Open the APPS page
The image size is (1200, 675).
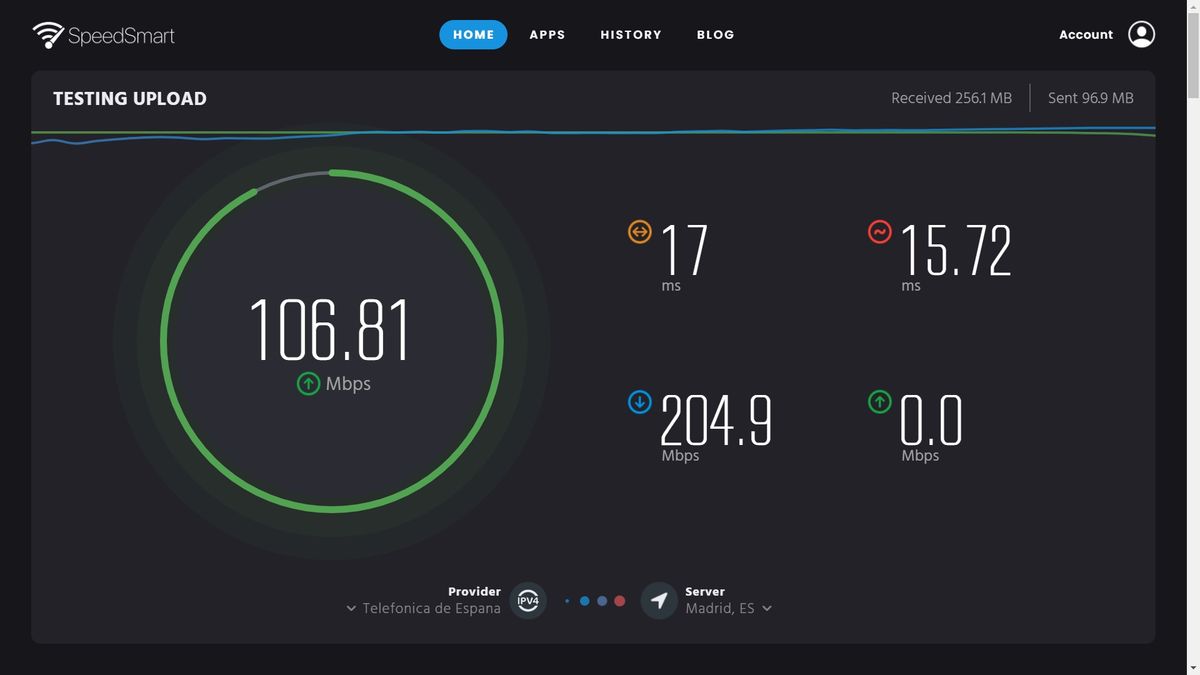pos(547,33)
